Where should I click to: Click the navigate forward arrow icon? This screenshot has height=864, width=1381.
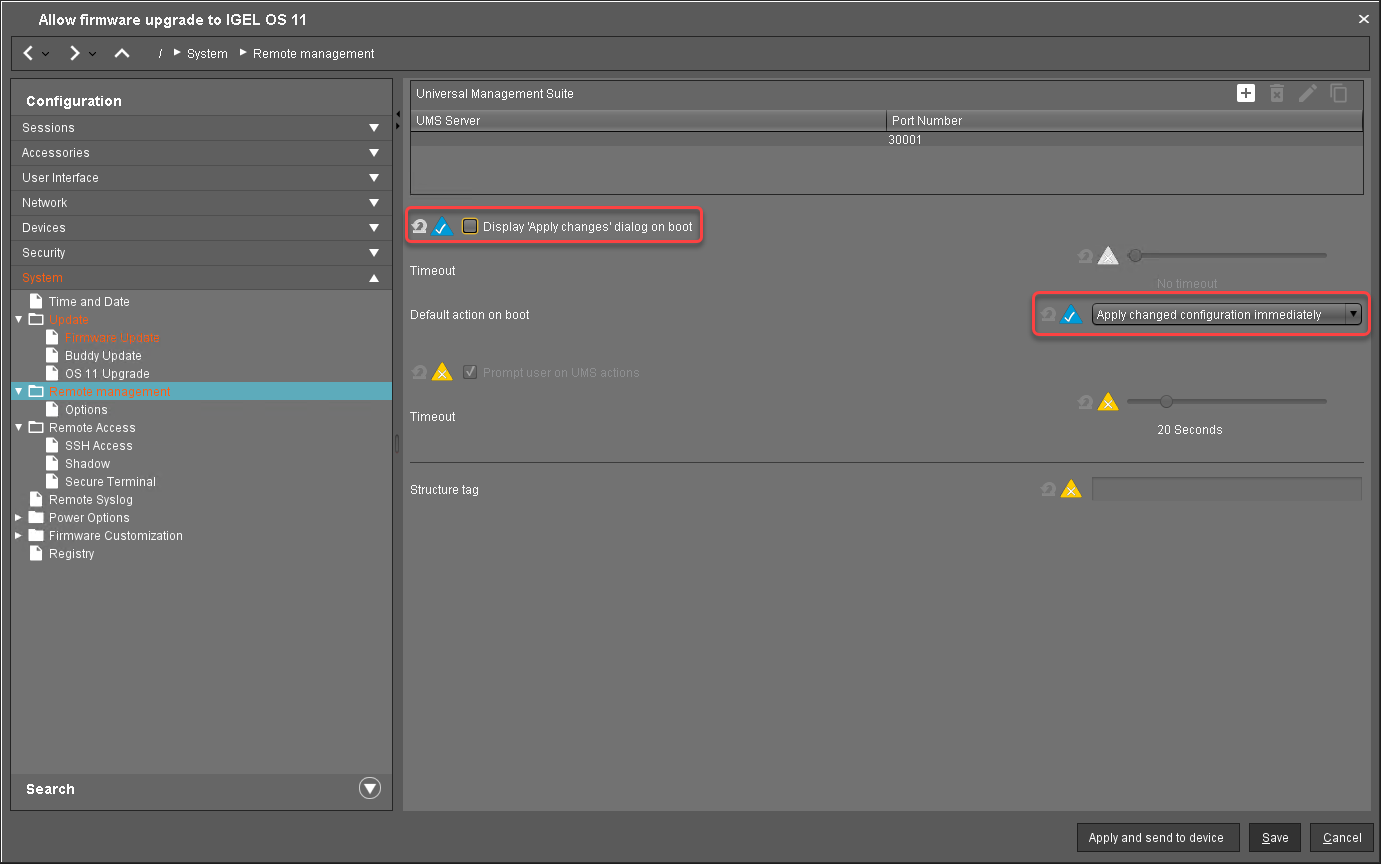click(74, 53)
